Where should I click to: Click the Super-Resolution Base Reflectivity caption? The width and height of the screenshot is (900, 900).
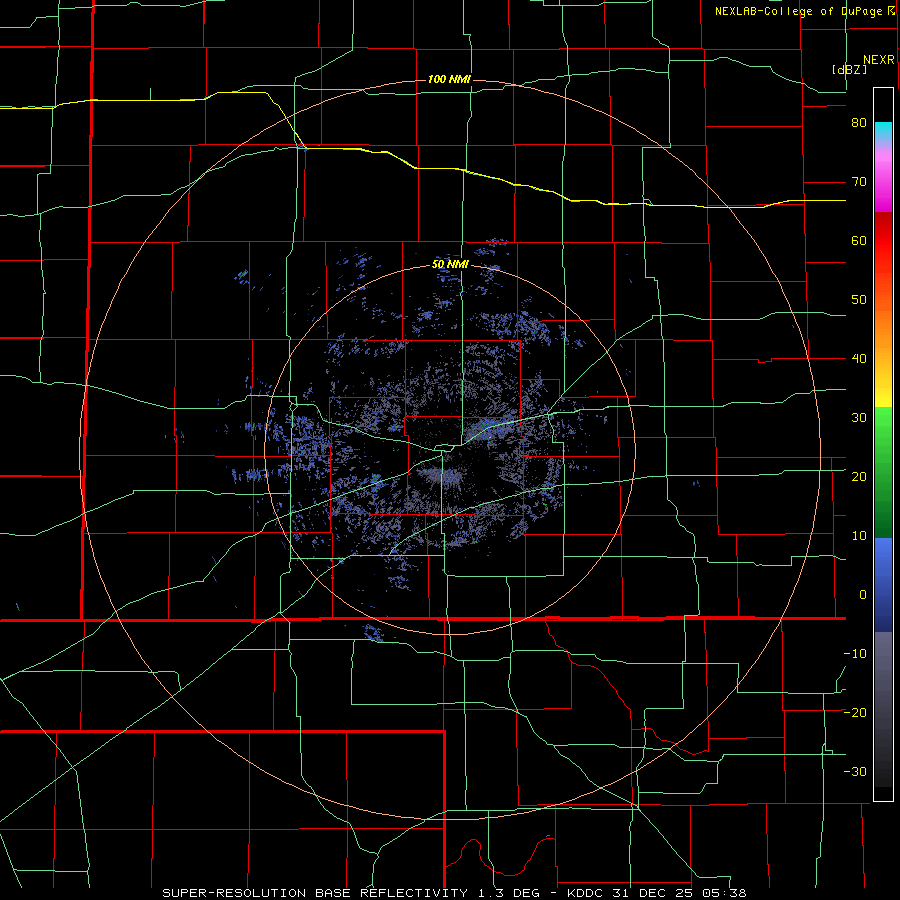click(454, 893)
